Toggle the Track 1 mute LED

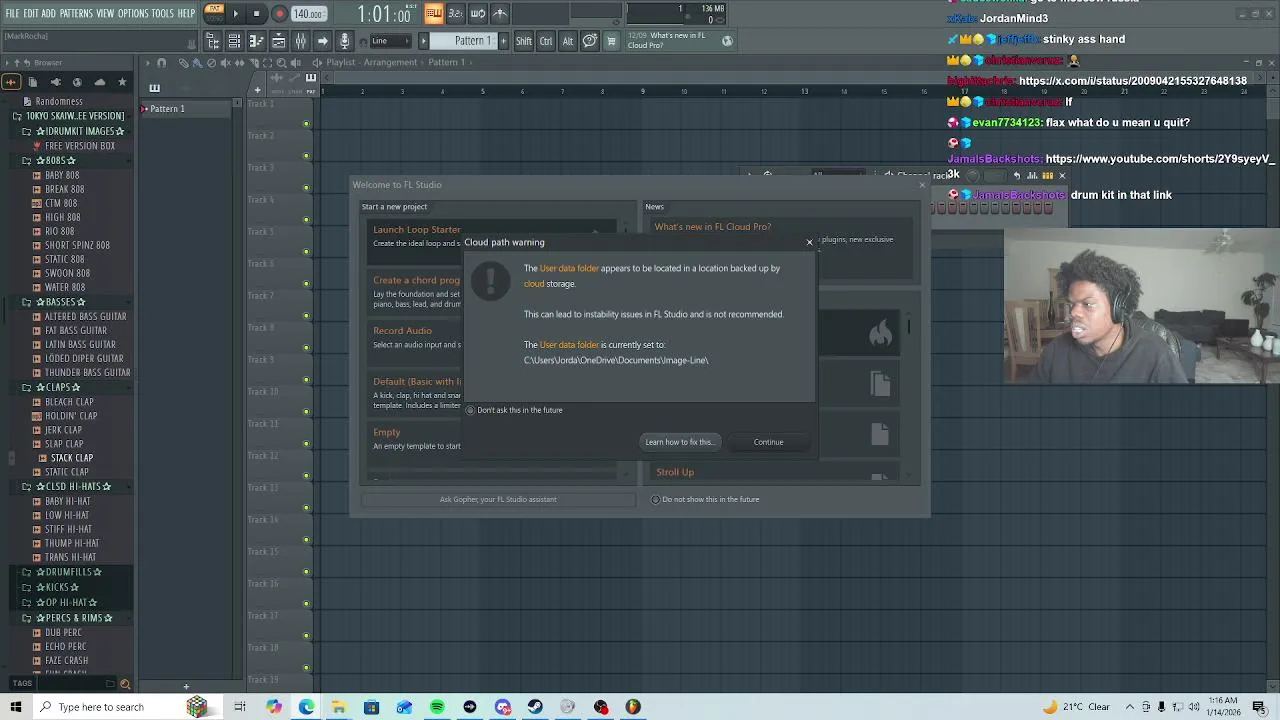coord(307,124)
